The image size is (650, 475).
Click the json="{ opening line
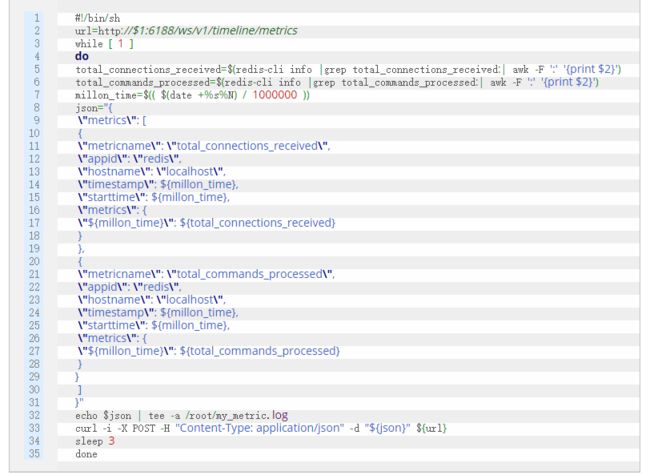[x=94, y=108]
